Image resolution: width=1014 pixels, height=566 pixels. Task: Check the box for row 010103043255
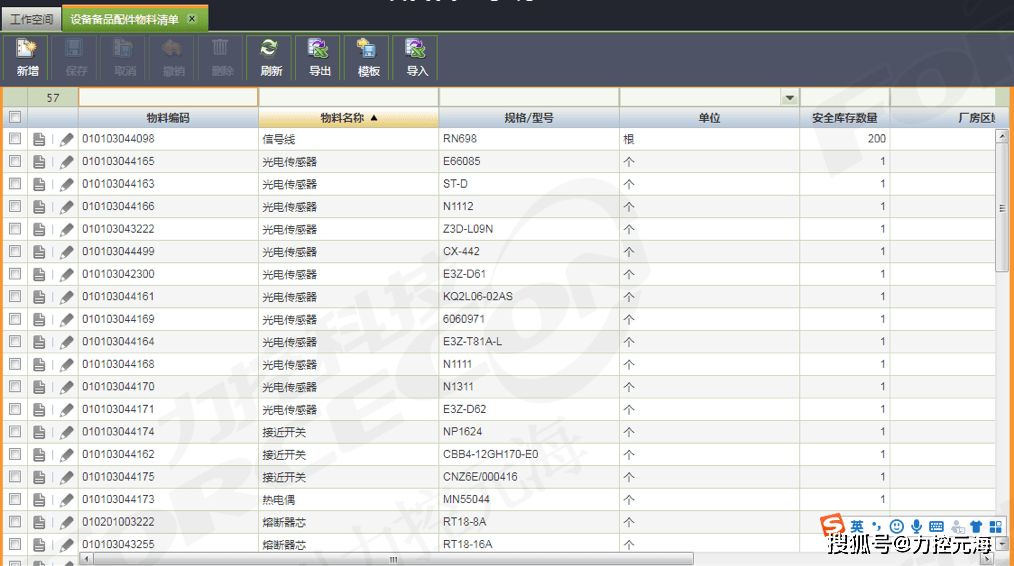tap(15, 544)
